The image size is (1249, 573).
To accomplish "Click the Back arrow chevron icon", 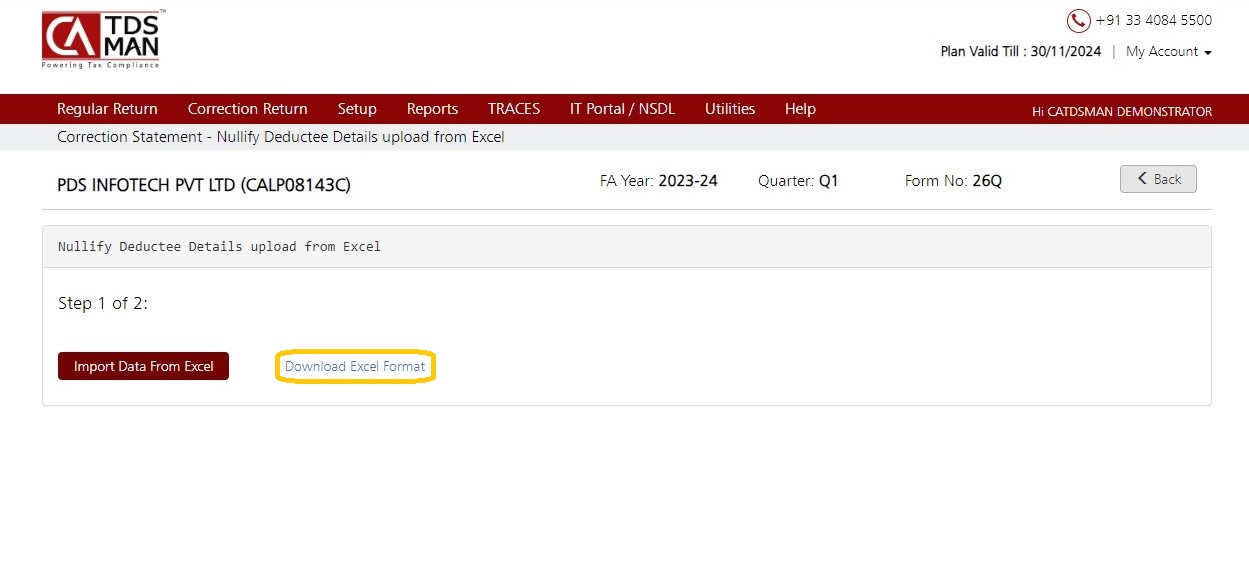I will pos(1141,179).
